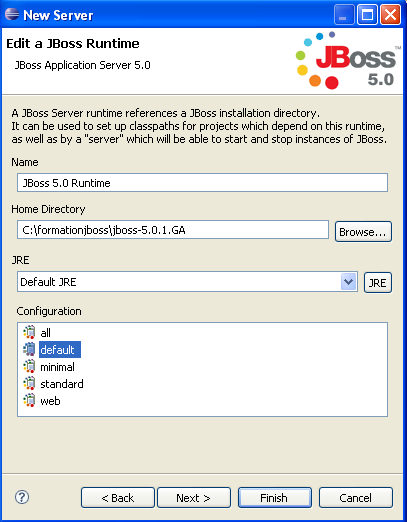407x522 pixels.
Task: Select the 'web' configuration
Action: coord(50,401)
